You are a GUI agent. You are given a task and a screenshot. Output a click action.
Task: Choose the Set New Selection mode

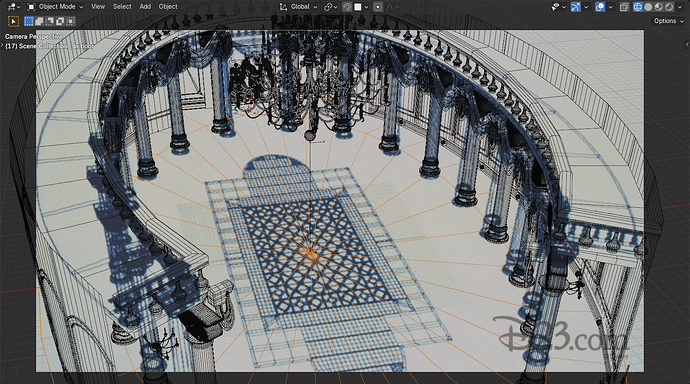tap(29, 21)
